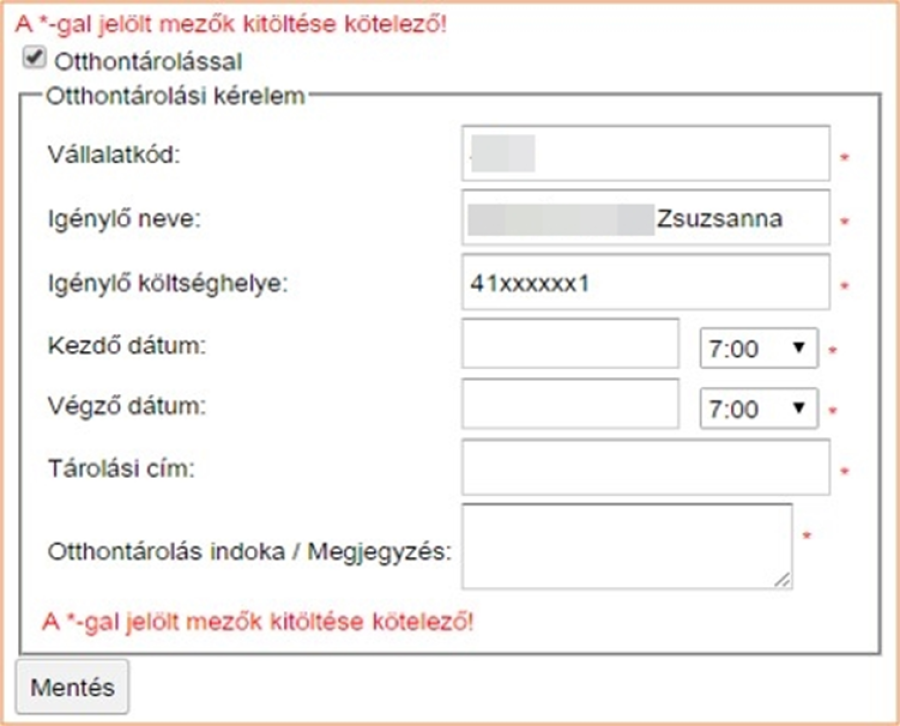Click the Végző dátum label text

[125, 407]
